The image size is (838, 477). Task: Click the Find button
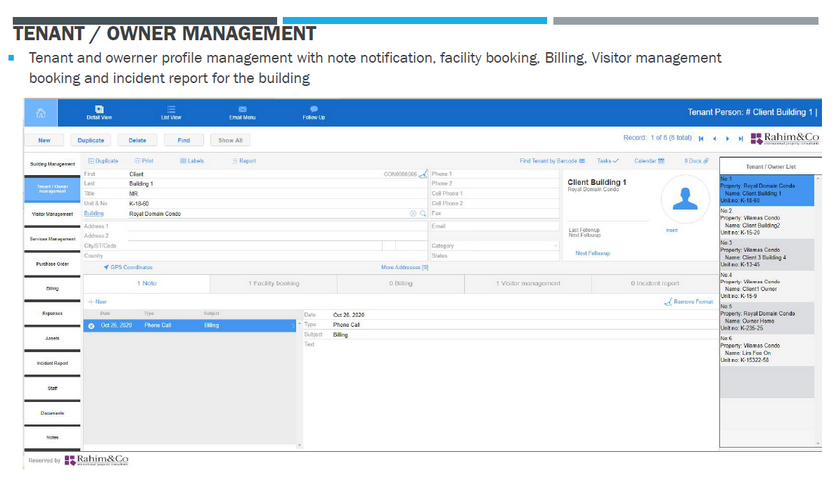click(x=184, y=140)
